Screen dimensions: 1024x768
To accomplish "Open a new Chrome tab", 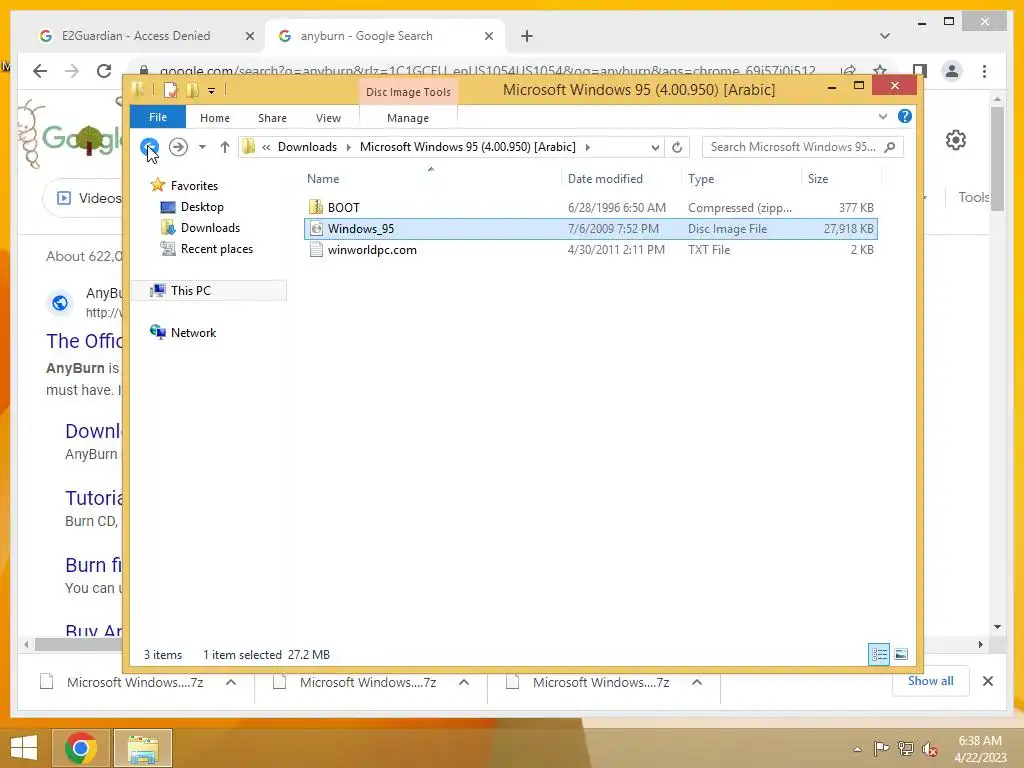I will tap(527, 36).
